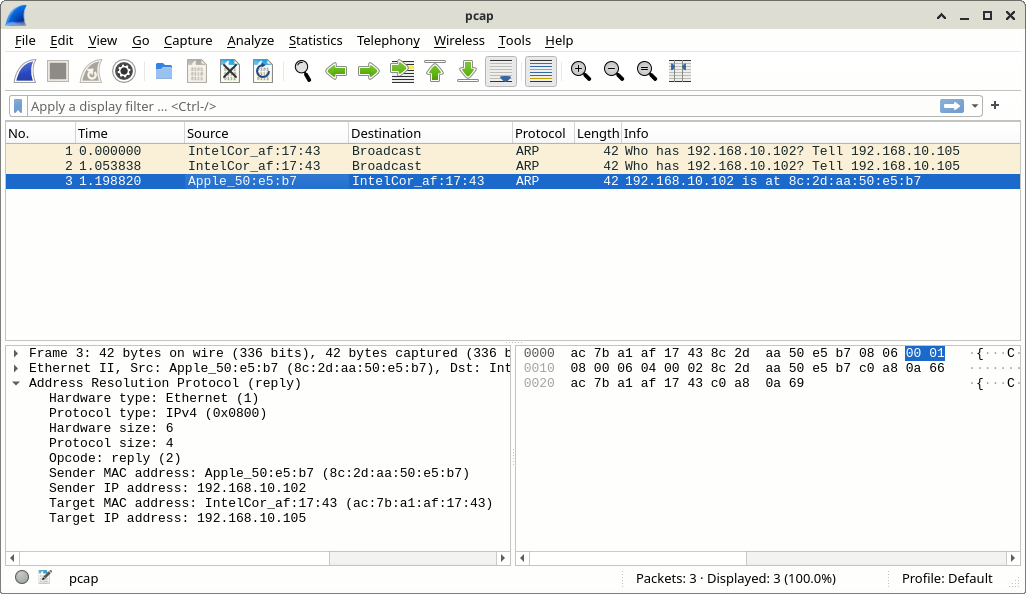Go back in packet history arrow
The height and width of the screenshot is (594, 1026).
pos(336,71)
